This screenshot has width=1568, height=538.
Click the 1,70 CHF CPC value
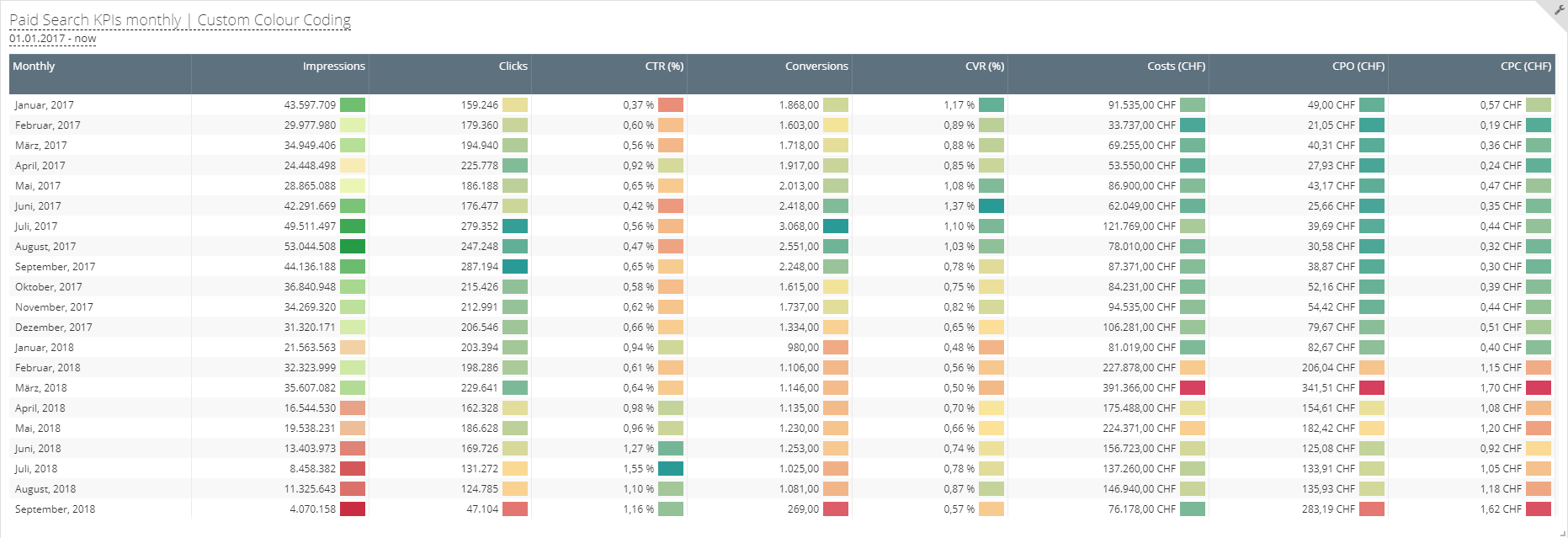tap(1501, 388)
